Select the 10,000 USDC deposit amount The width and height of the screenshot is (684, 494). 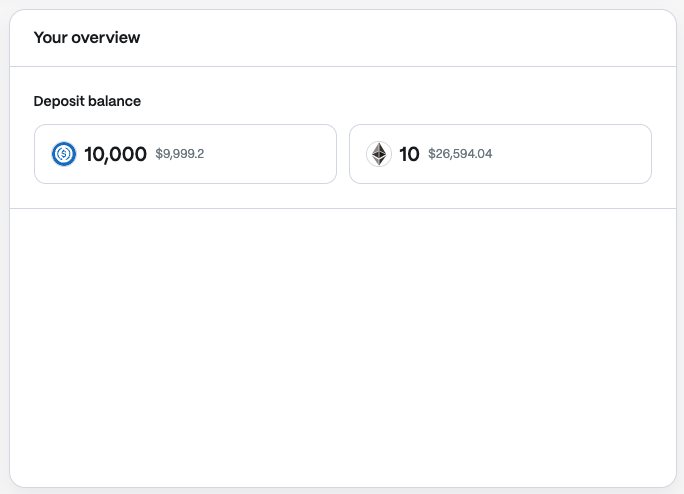click(115, 154)
